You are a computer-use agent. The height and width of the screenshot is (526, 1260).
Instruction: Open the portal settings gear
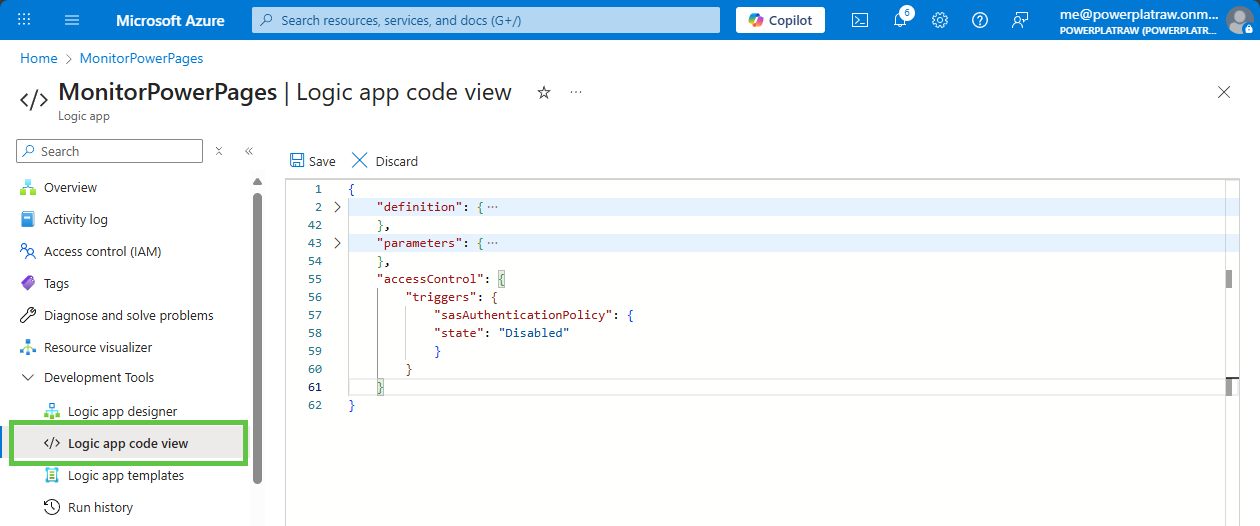click(x=940, y=20)
